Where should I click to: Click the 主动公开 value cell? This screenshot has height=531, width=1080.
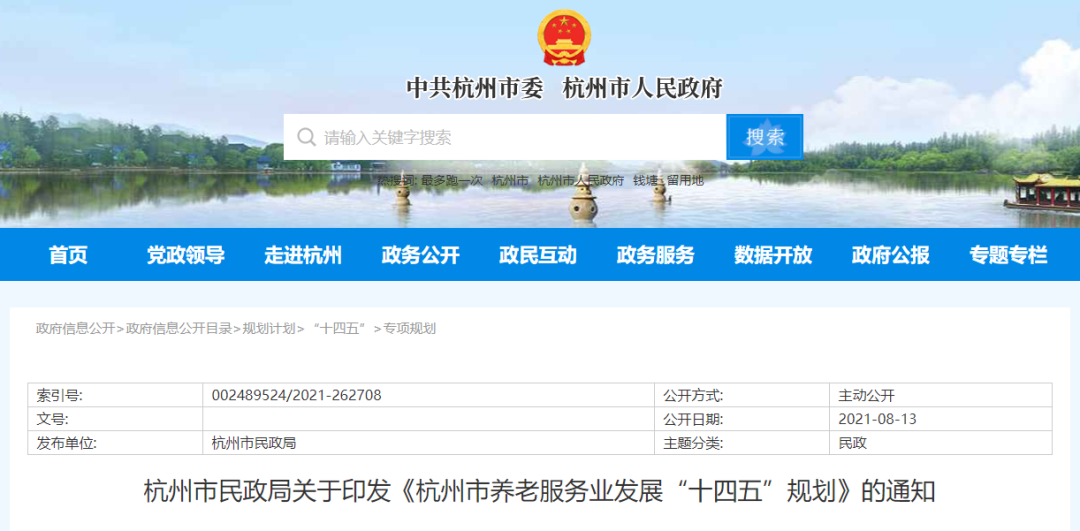[x=941, y=395]
